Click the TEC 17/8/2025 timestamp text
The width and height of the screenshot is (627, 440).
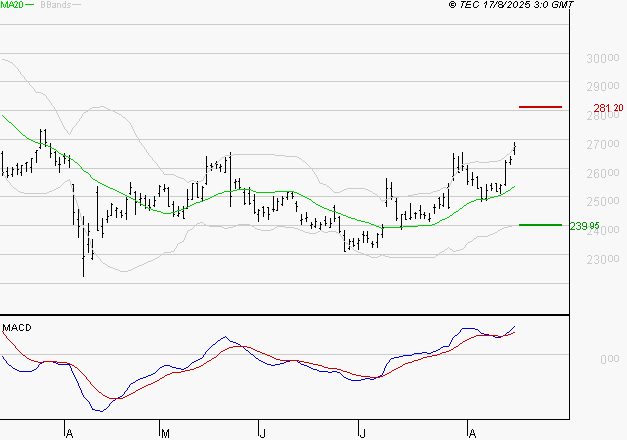511,5
